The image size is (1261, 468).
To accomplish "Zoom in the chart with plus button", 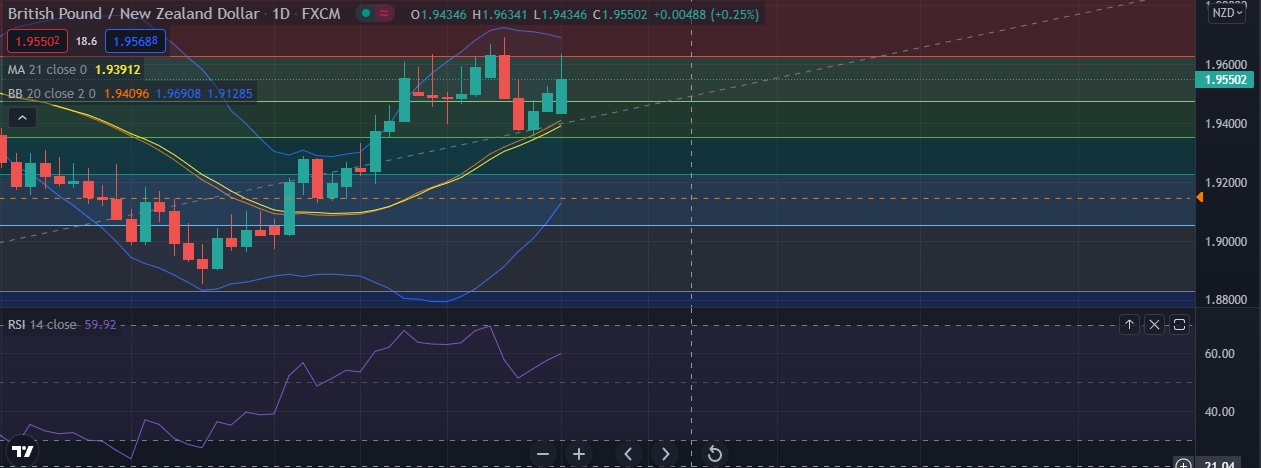I will (x=579, y=454).
